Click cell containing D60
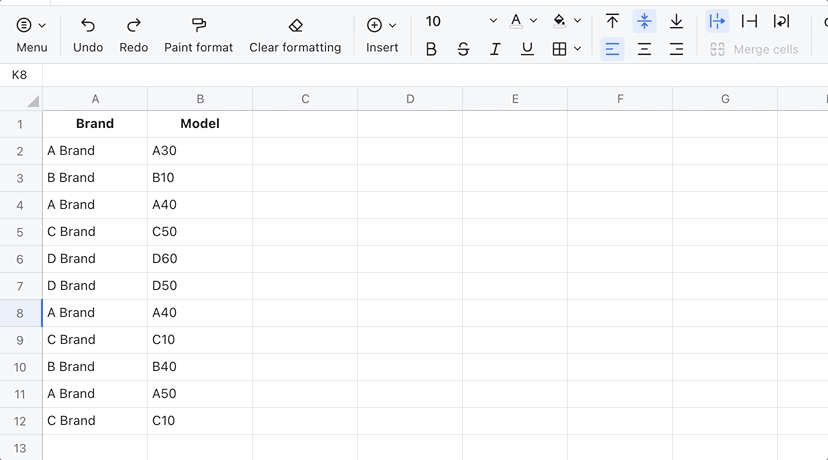This screenshot has height=460, width=828. point(199,259)
